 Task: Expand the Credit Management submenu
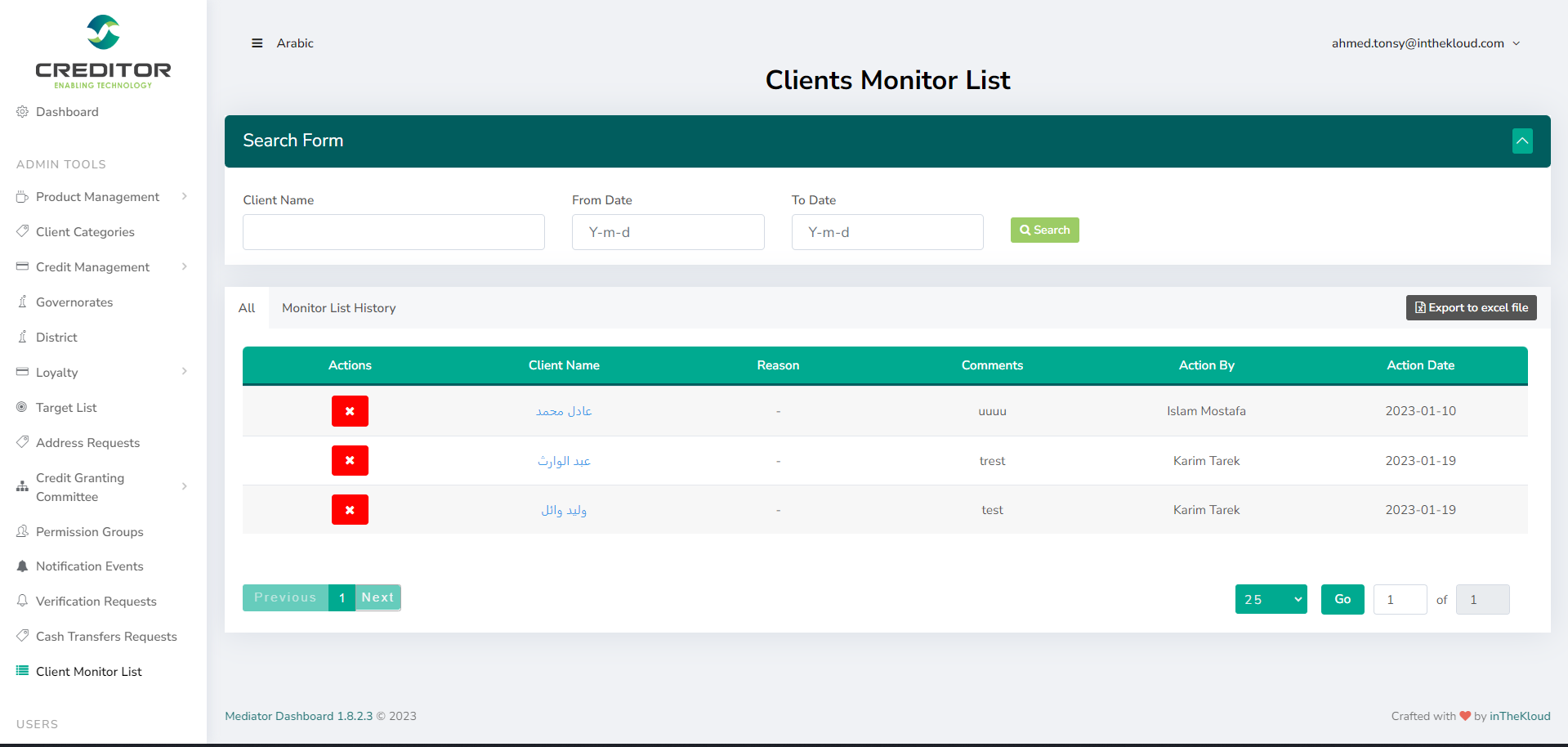185,266
